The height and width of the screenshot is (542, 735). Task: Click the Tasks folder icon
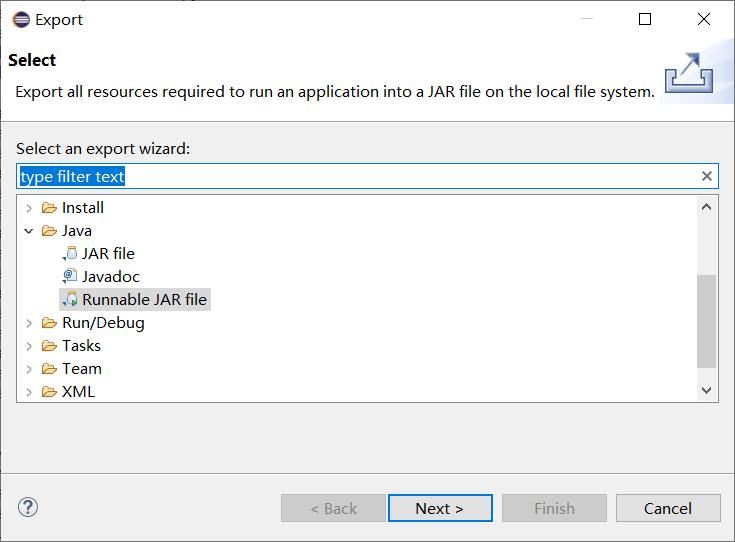pos(49,346)
